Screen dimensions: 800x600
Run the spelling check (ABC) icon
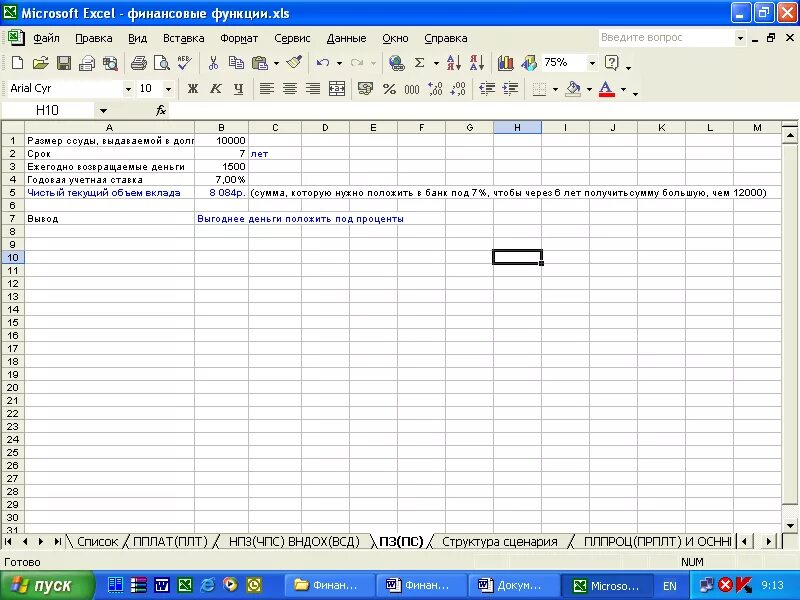click(x=185, y=63)
